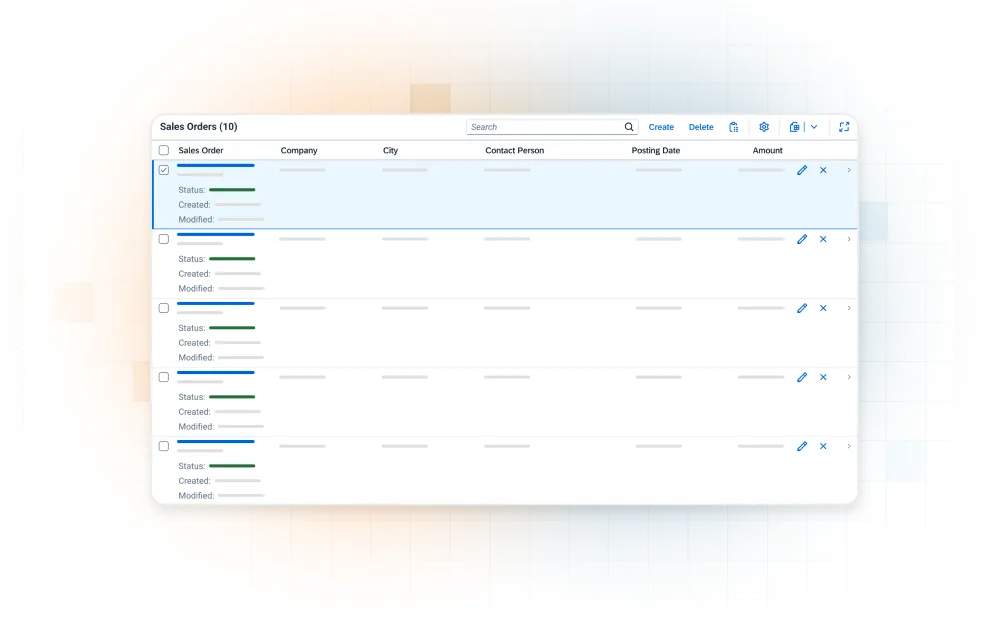The image size is (1000, 619).
Task: Click the export spreadsheet icon
Action: click(794, 127)
